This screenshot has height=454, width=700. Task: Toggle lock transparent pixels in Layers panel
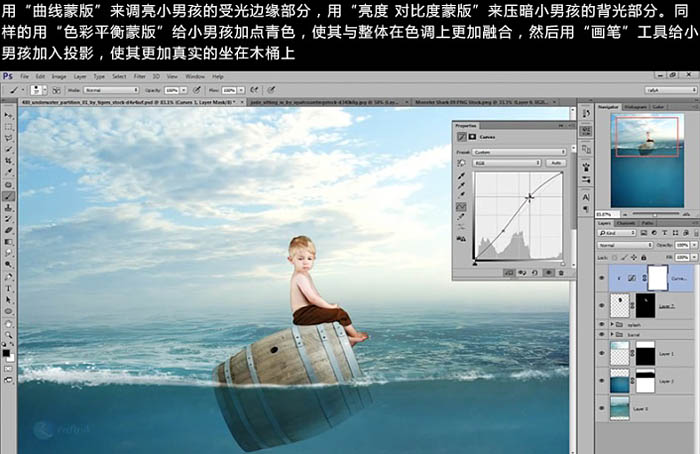[x=615, y=258]
